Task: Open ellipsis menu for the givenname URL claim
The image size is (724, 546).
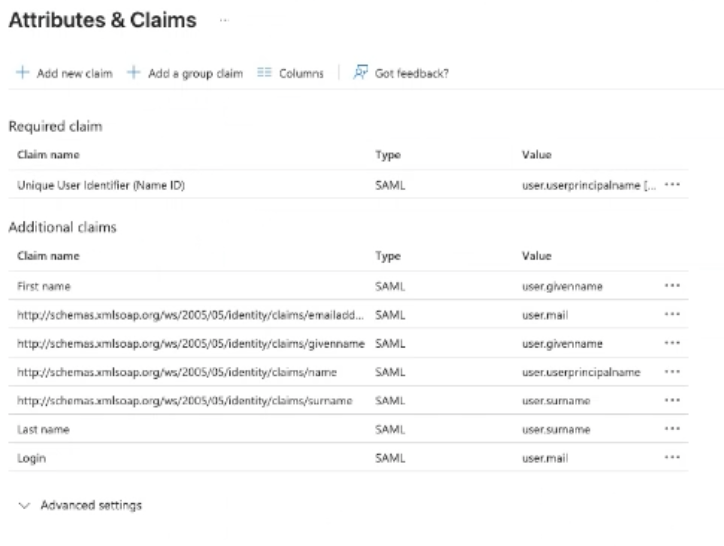Action: [x=672, y=343]
